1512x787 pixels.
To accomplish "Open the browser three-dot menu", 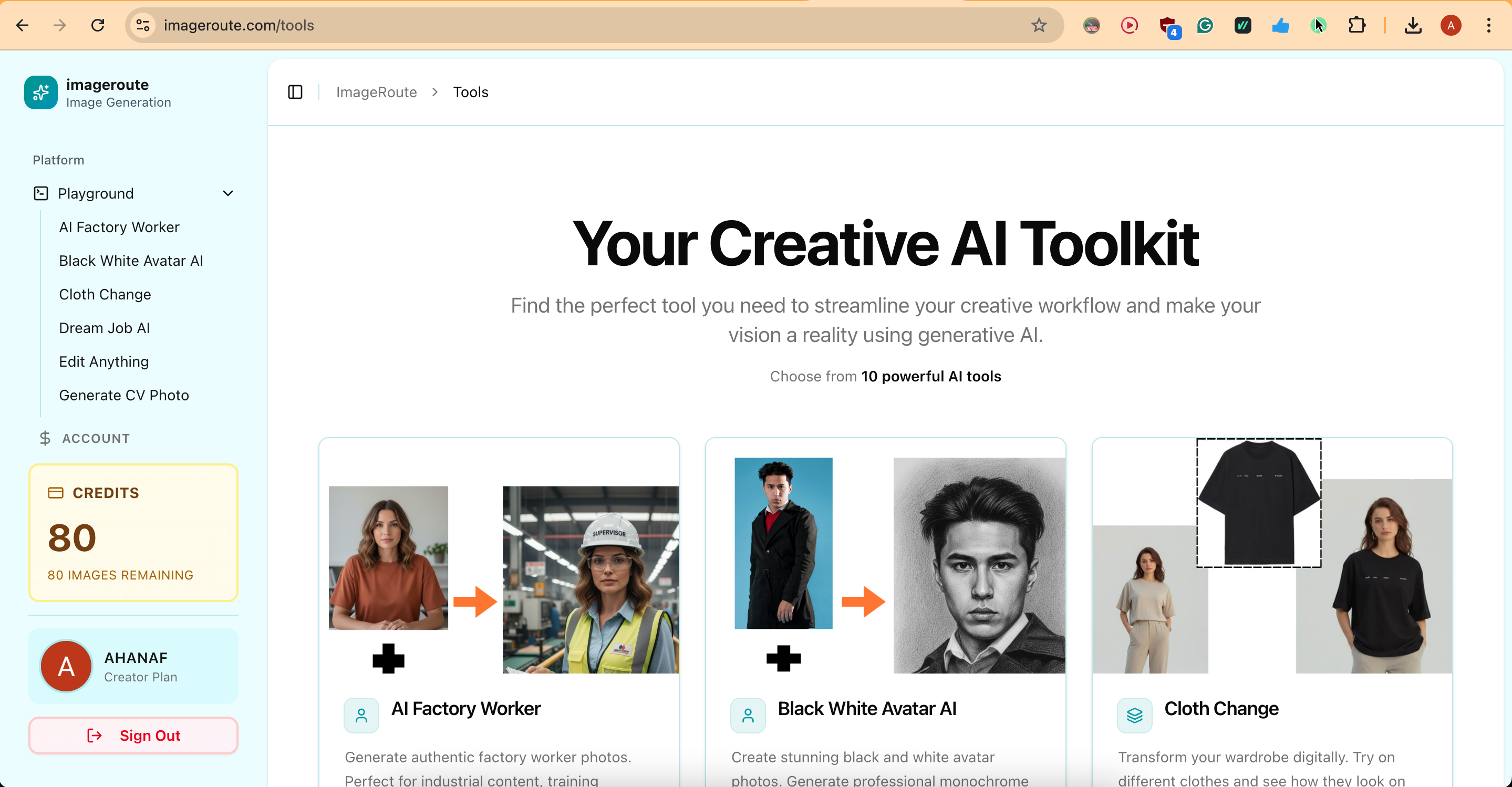I will point(1488,25).
